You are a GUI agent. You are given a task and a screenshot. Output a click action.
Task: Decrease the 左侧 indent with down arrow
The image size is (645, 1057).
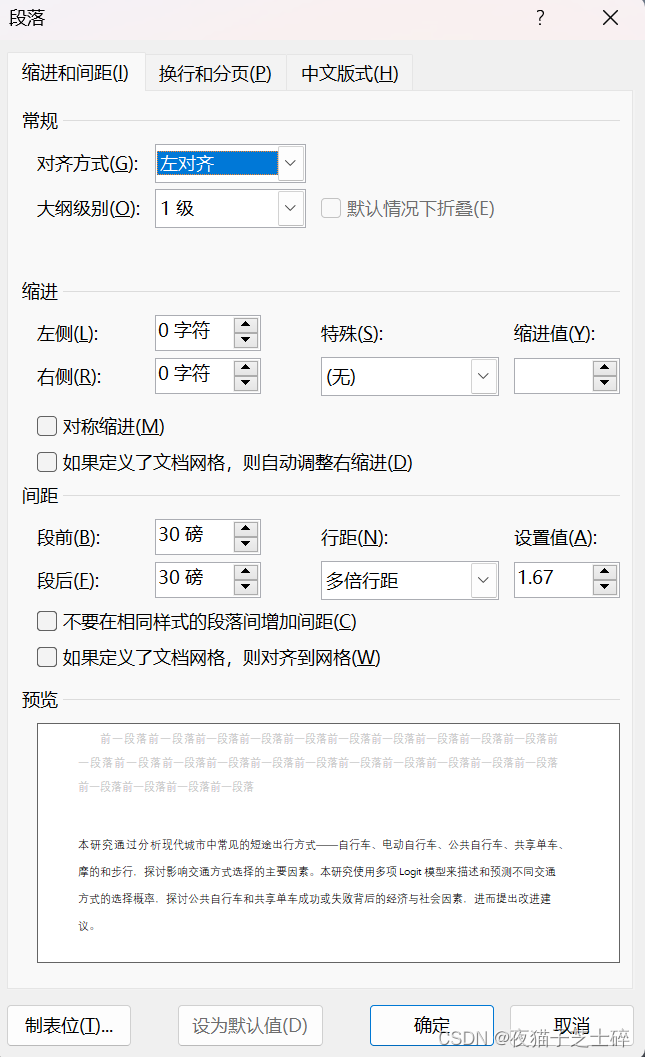[246, 340]
